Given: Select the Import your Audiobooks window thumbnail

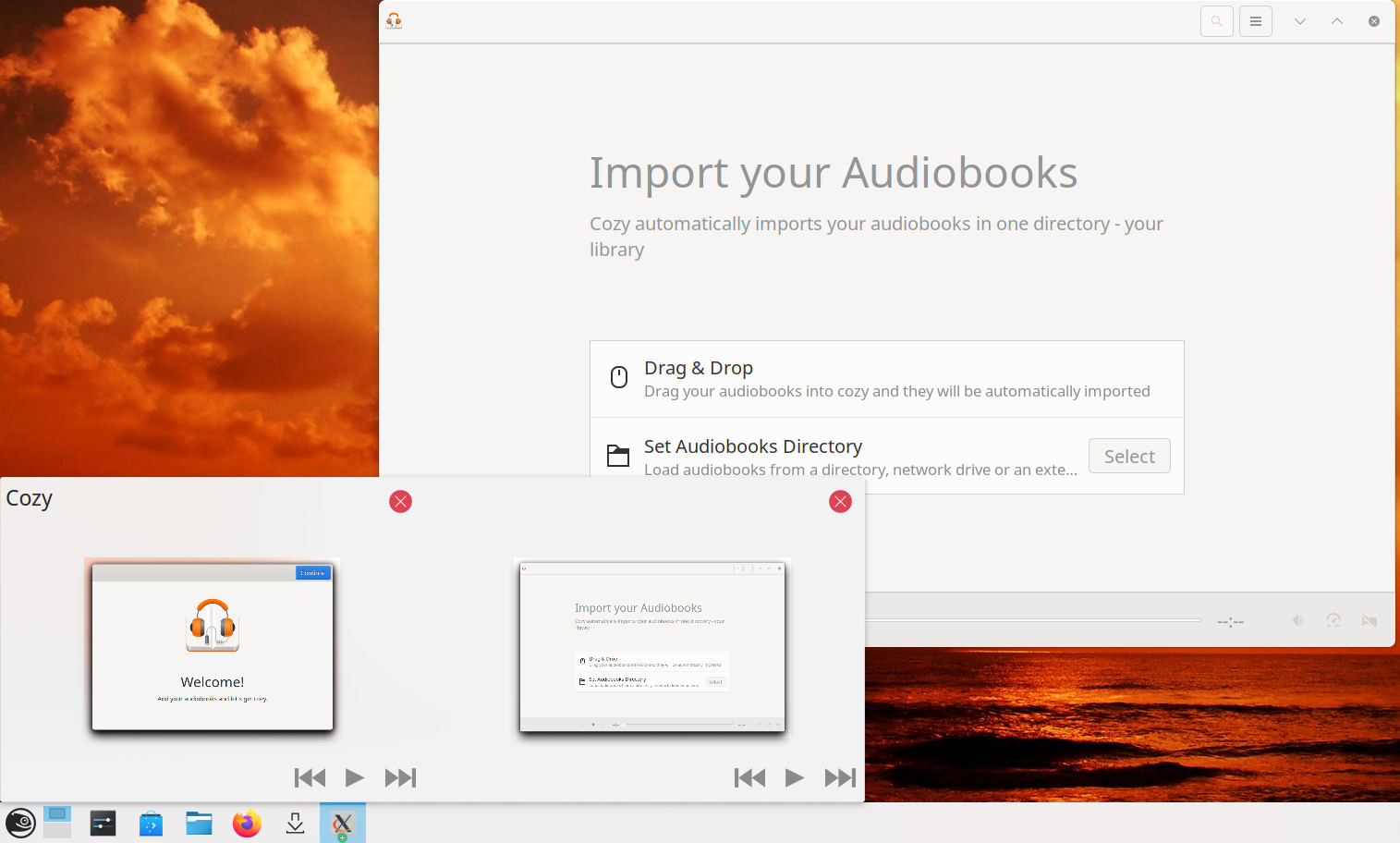Looking at the screenshot, I should point(652,646).
